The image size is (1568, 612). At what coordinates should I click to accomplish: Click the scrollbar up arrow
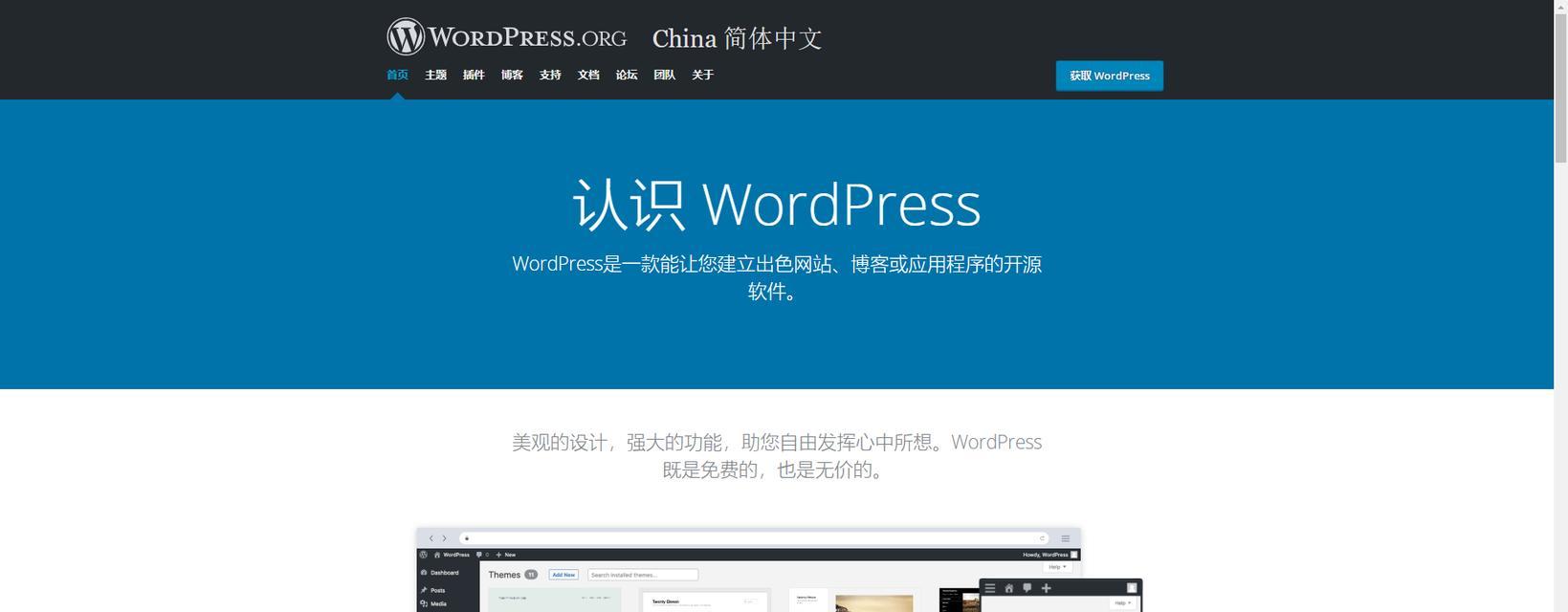click(x=1560, y=7)
